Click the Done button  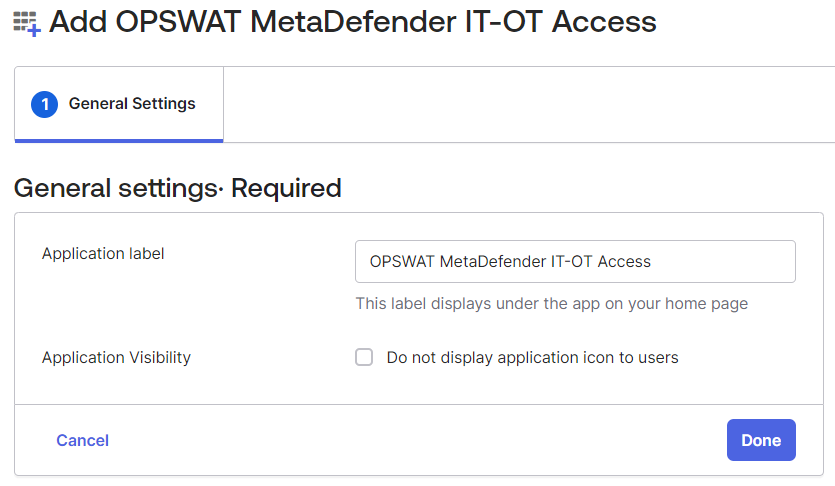[761, 440]
